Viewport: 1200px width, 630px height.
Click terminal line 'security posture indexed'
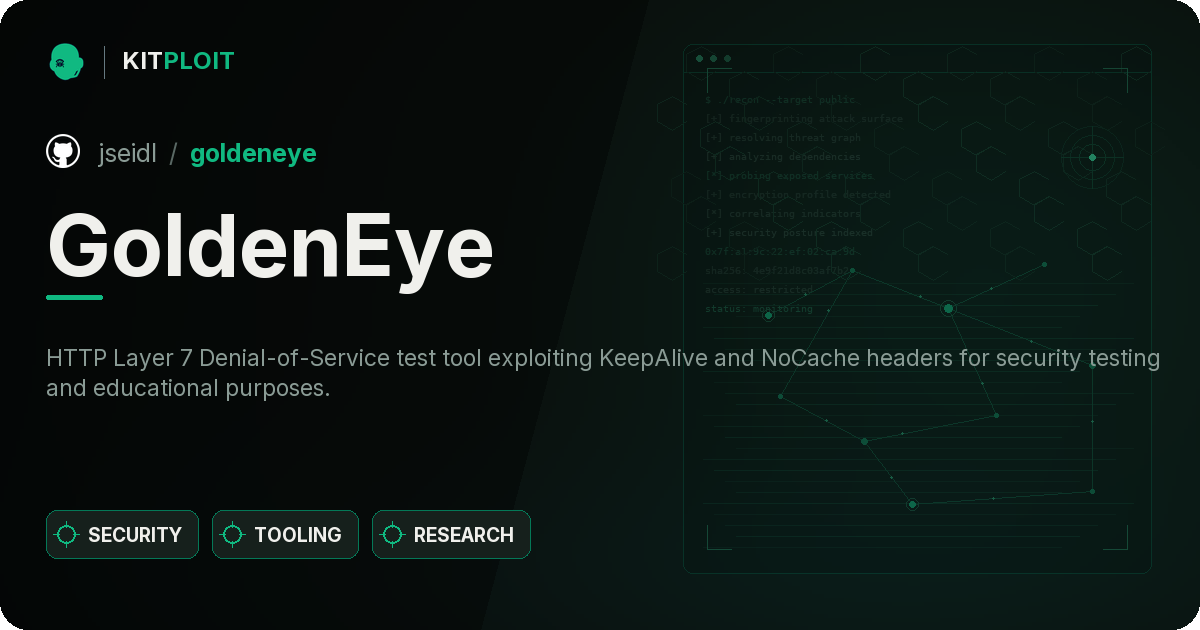(789, 233)
